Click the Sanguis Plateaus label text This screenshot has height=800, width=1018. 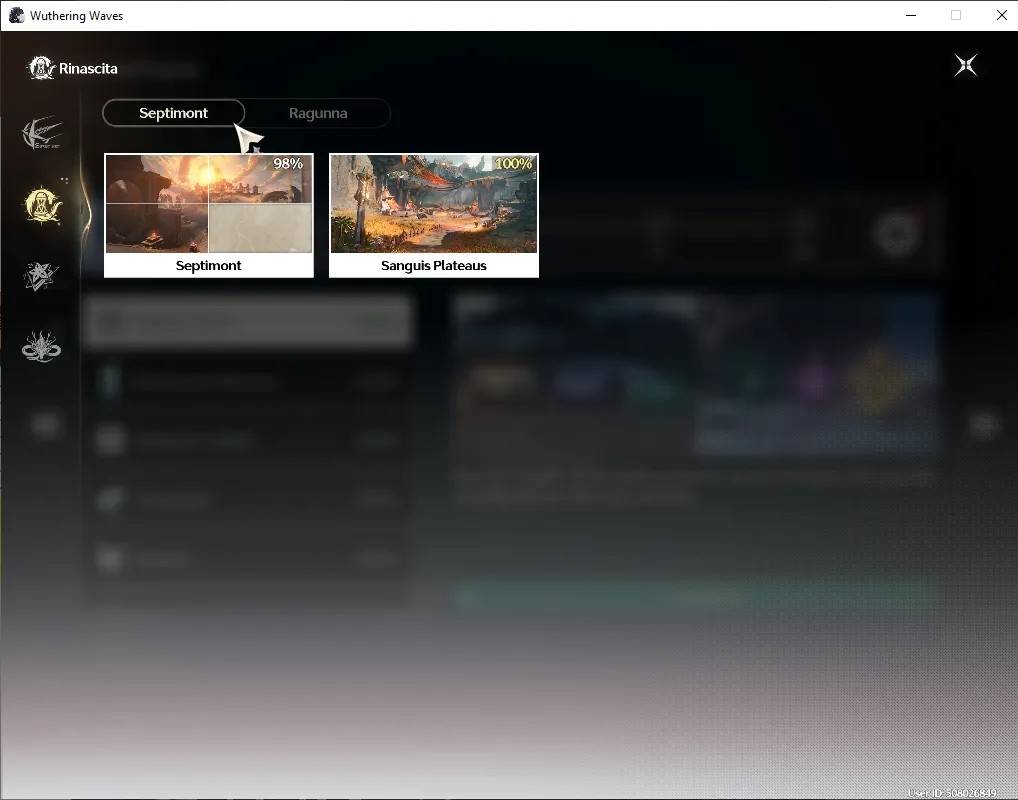[434, 266]
